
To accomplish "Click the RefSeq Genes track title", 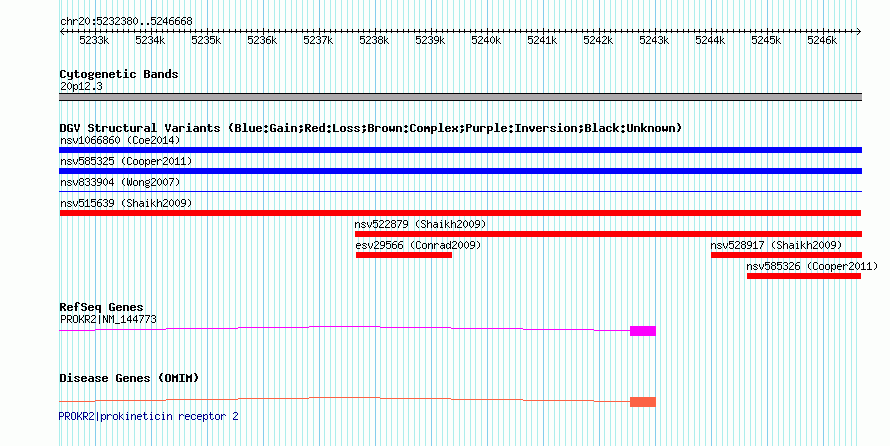I will click(x=101, y=307).
